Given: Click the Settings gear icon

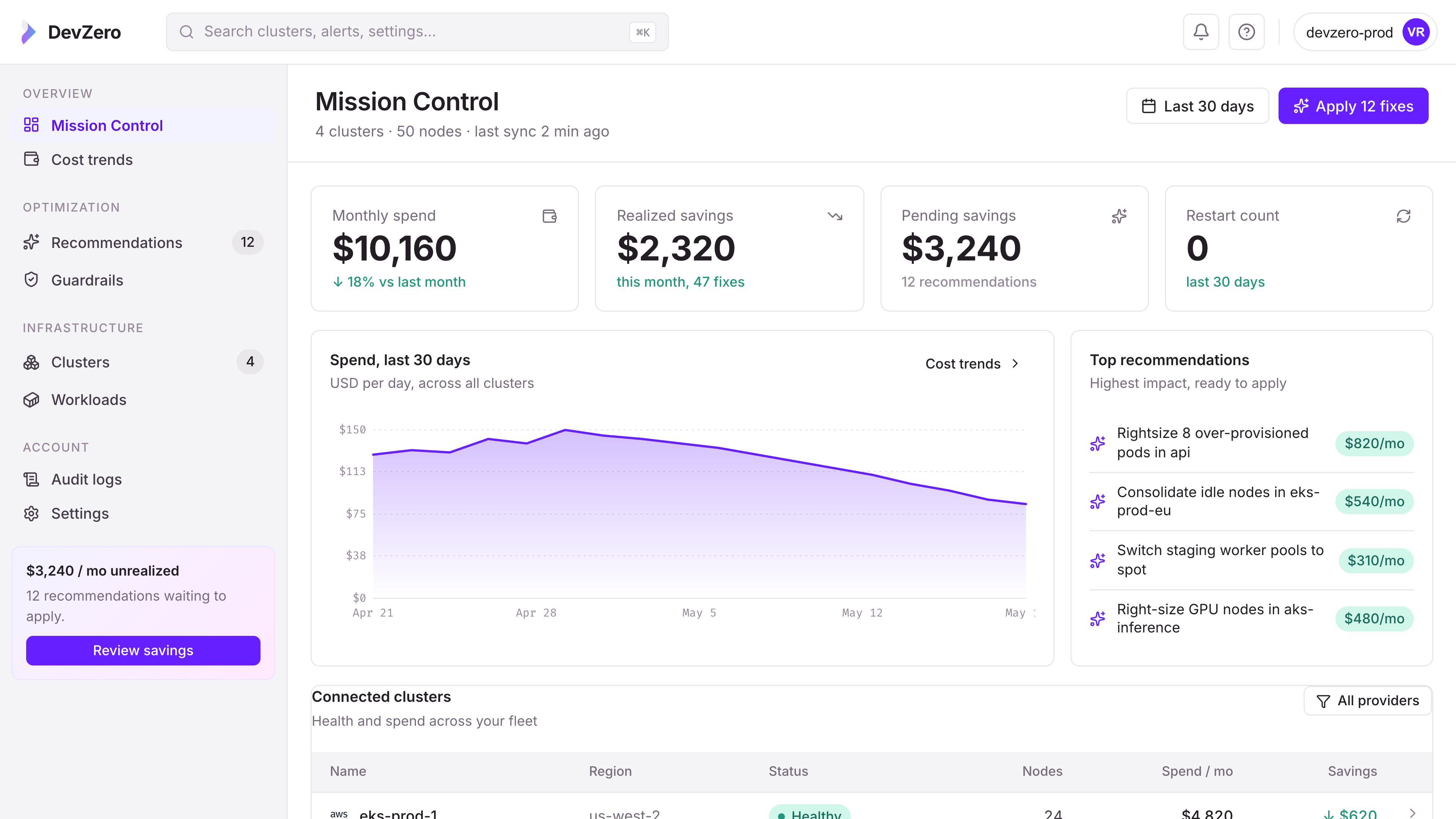Looking at the screenshot, I should coord(31,513).
